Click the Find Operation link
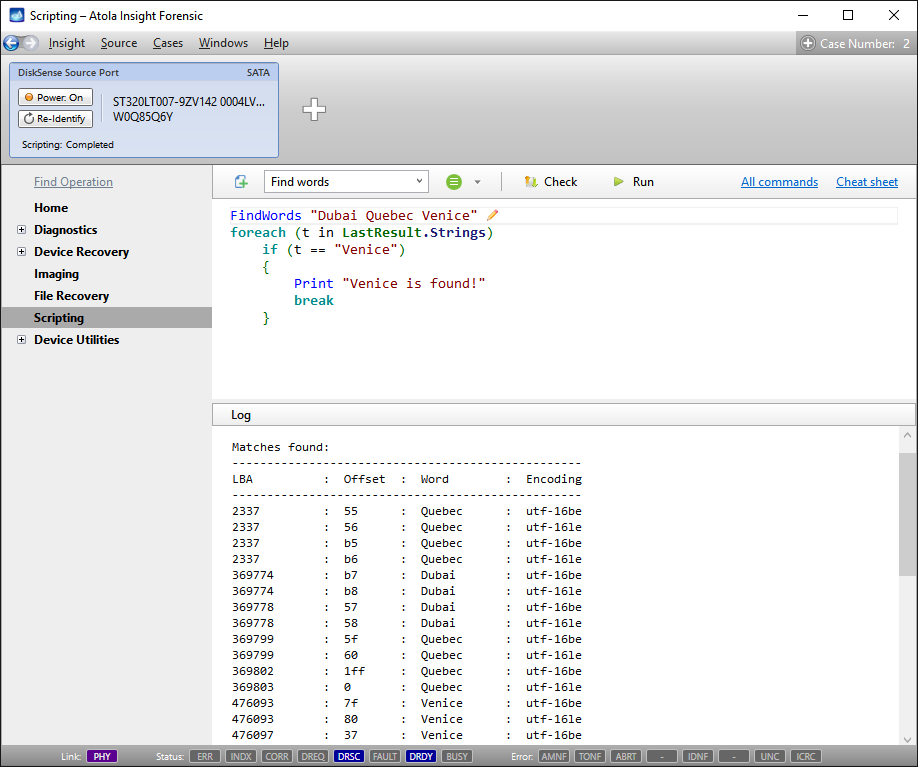This screenshot has height=767, width=918. coord(73,182)
